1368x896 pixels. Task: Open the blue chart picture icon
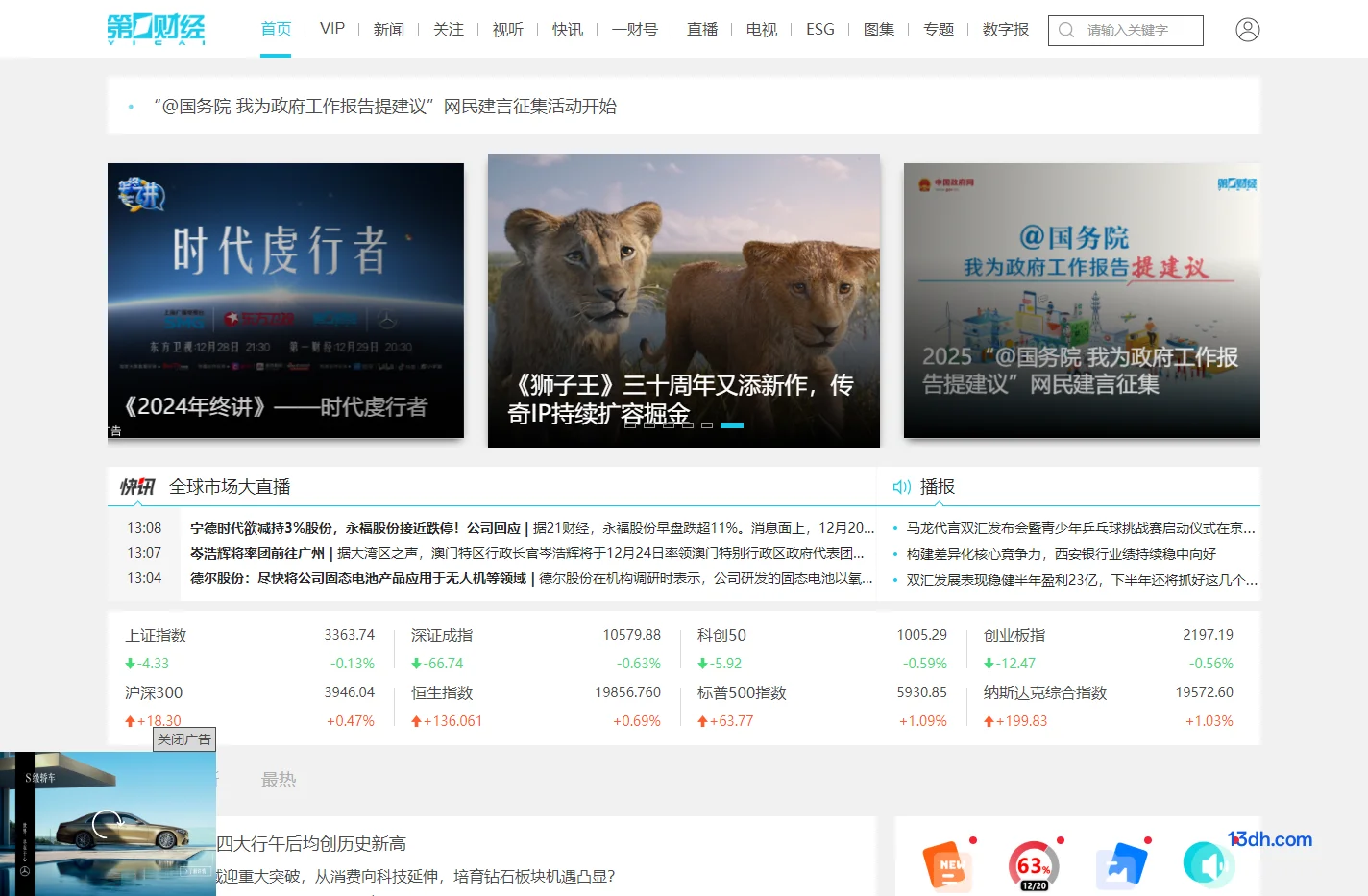tap(1121, 865)
